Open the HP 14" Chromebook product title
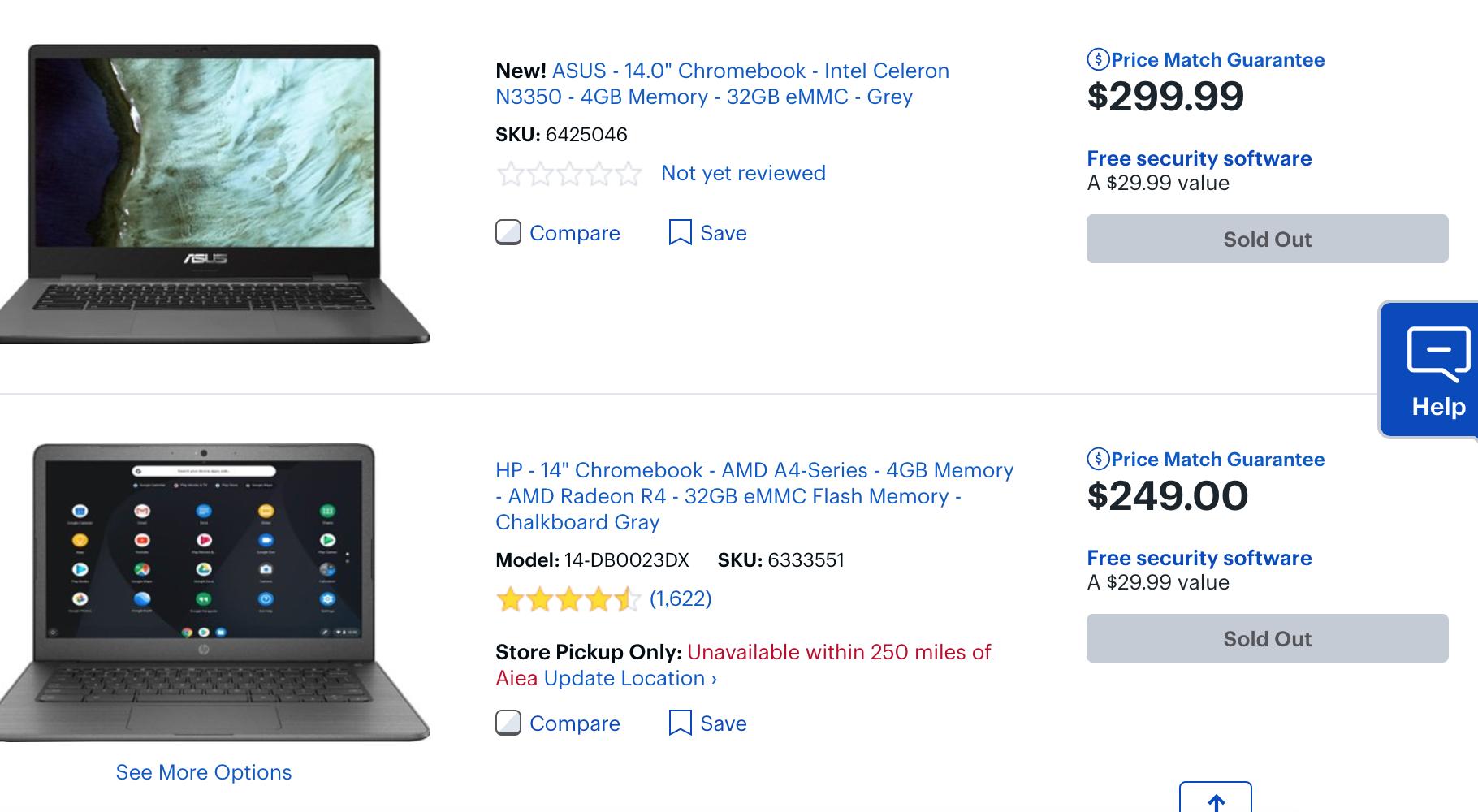 (754, 495)
